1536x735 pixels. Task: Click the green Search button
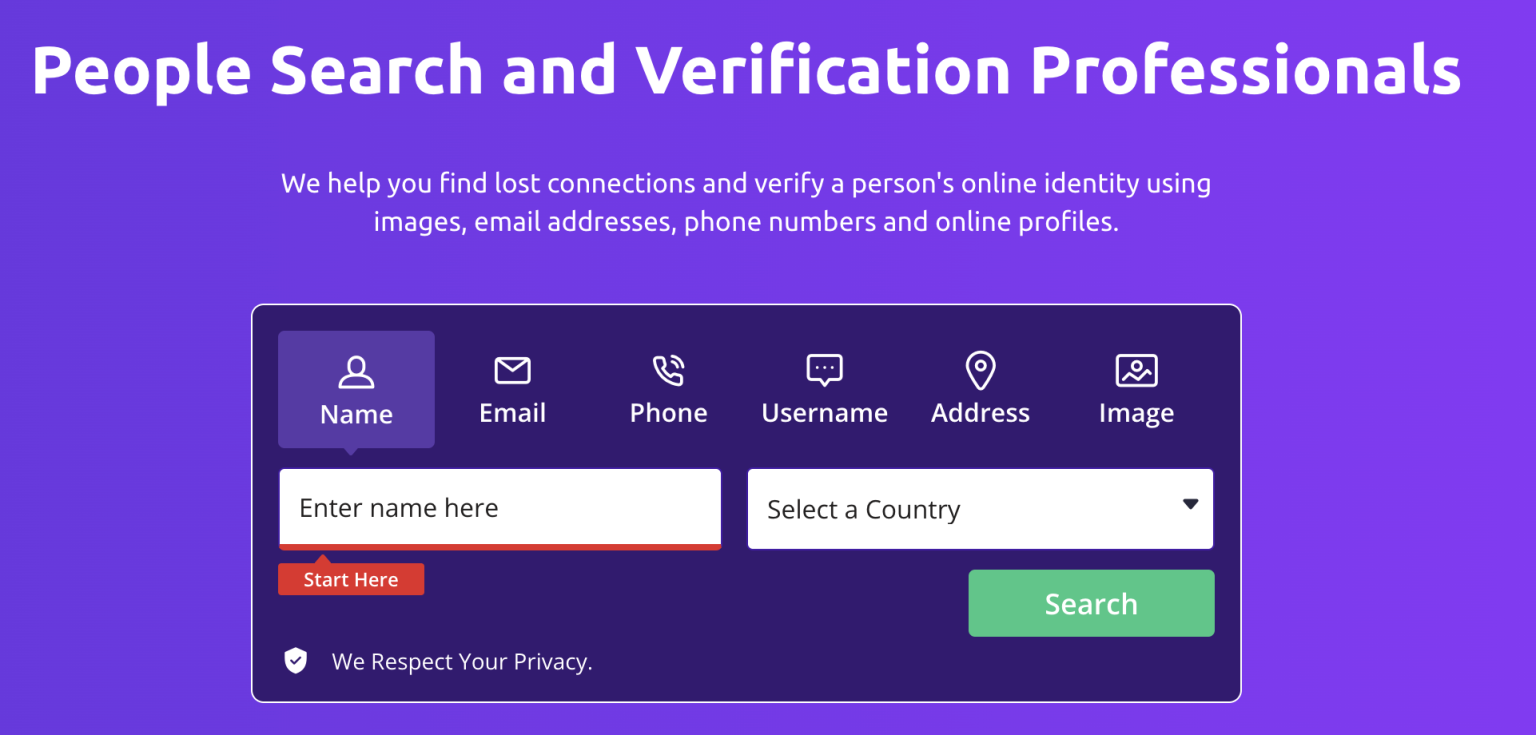pos(1091,603)
